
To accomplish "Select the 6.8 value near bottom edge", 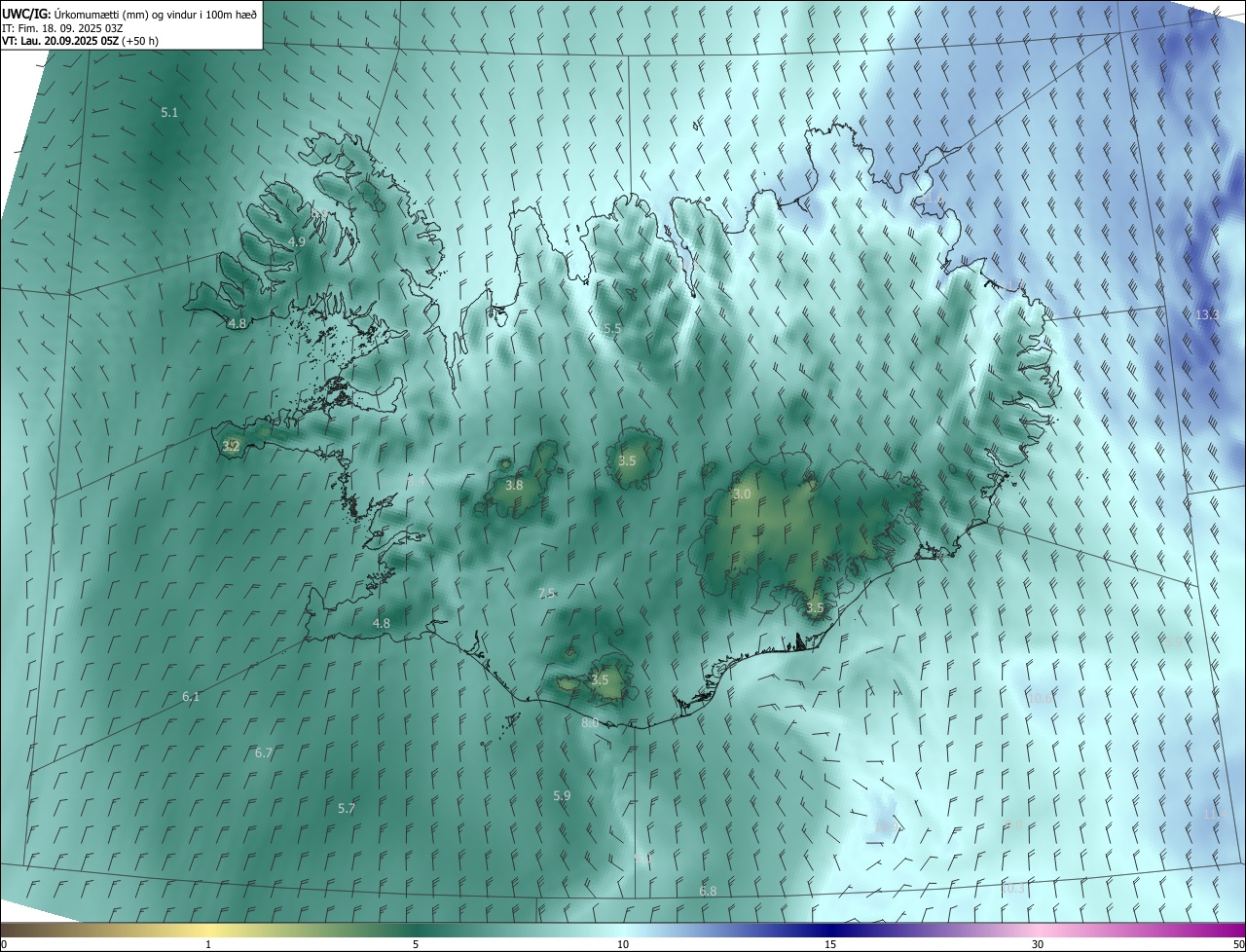I will [x=708, y=891].
